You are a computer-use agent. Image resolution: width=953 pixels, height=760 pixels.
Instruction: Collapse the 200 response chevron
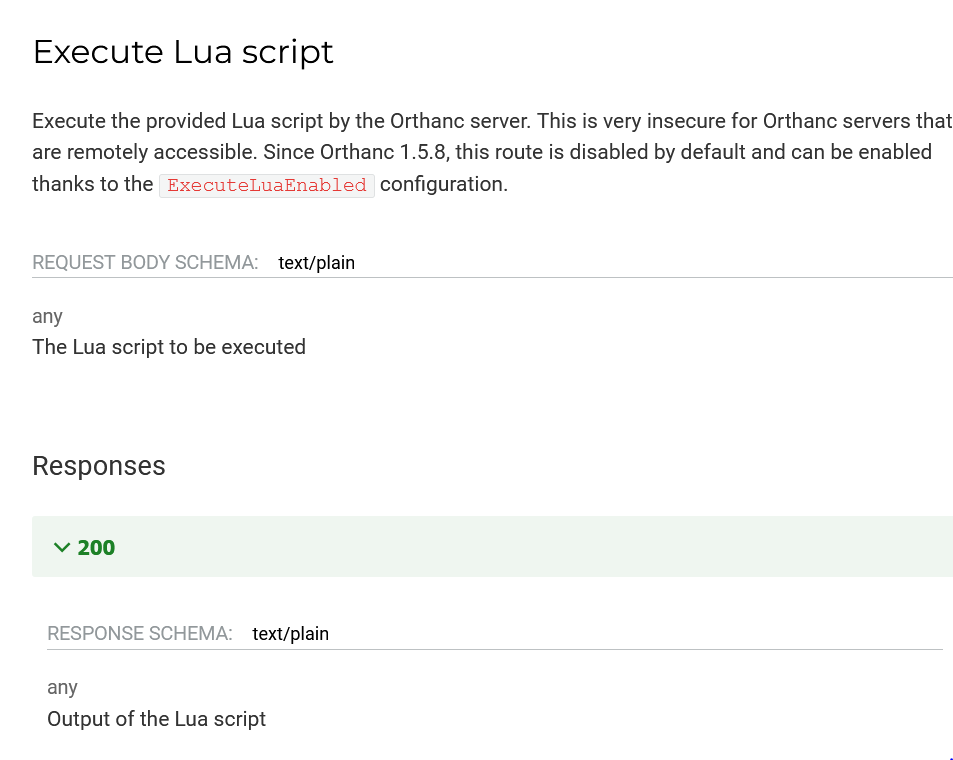62,548
